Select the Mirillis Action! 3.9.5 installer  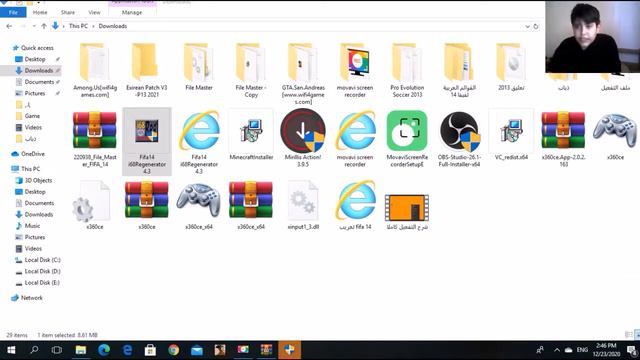coord(303,139)
